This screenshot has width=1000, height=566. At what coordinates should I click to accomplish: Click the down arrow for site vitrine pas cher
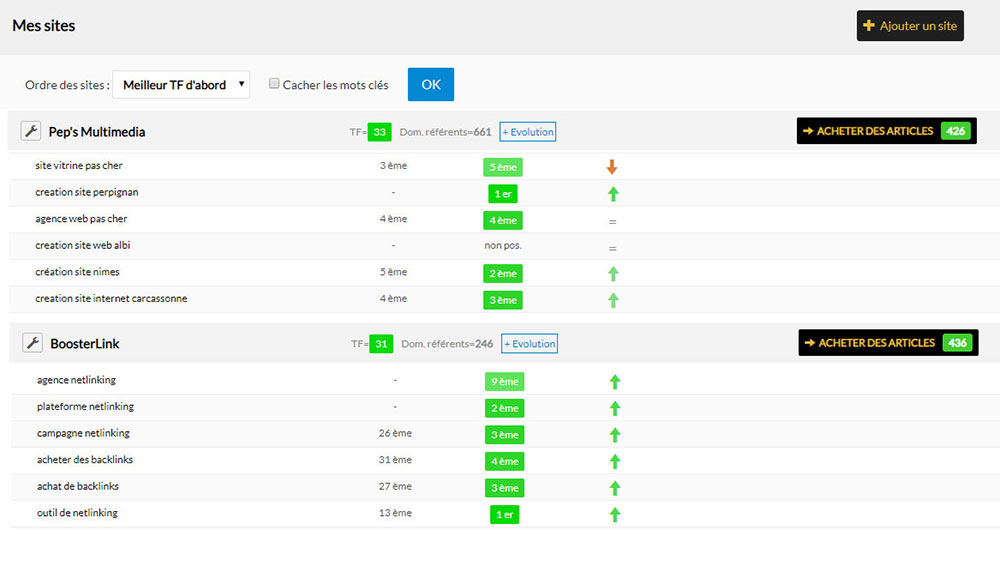612,167
